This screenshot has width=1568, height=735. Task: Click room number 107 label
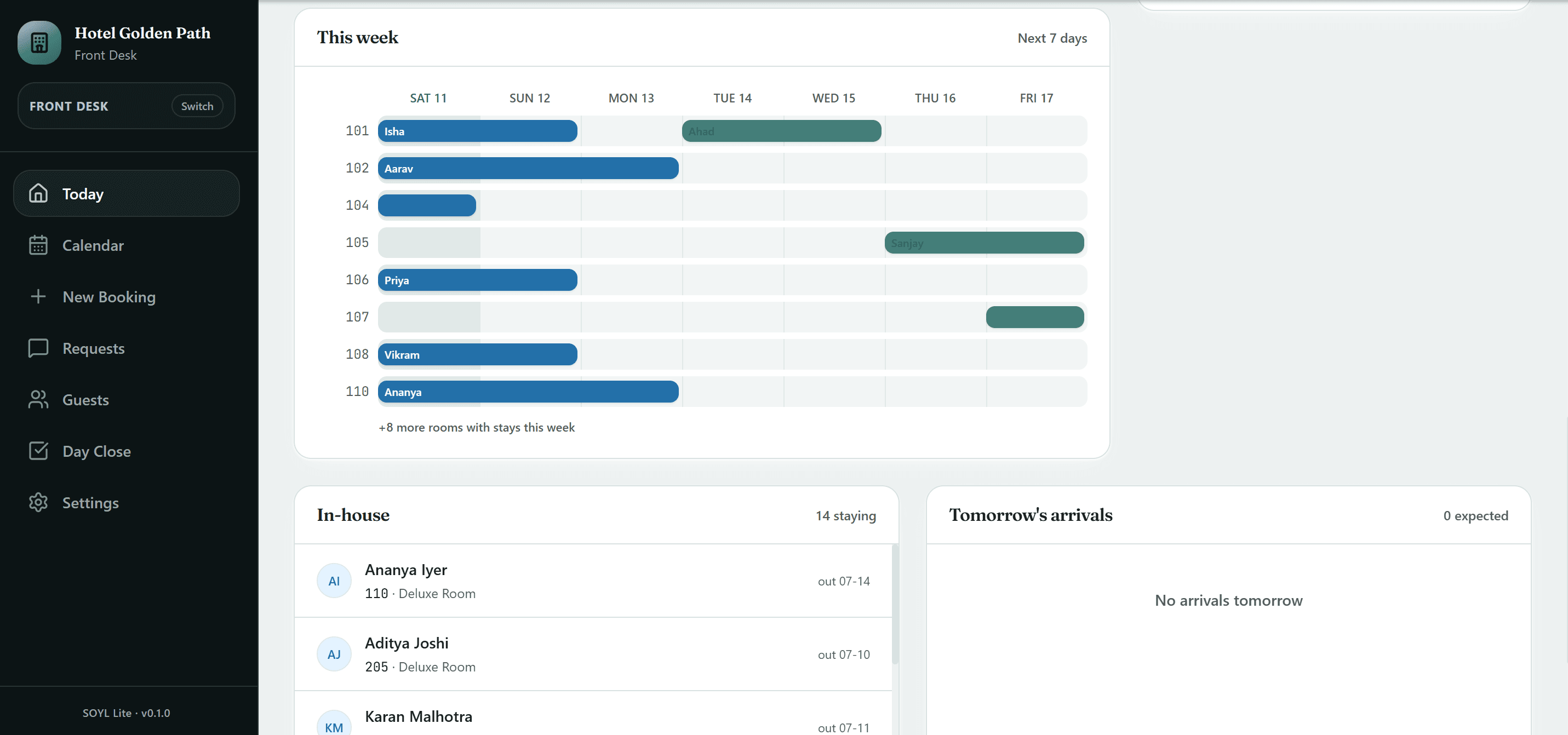[357, 317]
